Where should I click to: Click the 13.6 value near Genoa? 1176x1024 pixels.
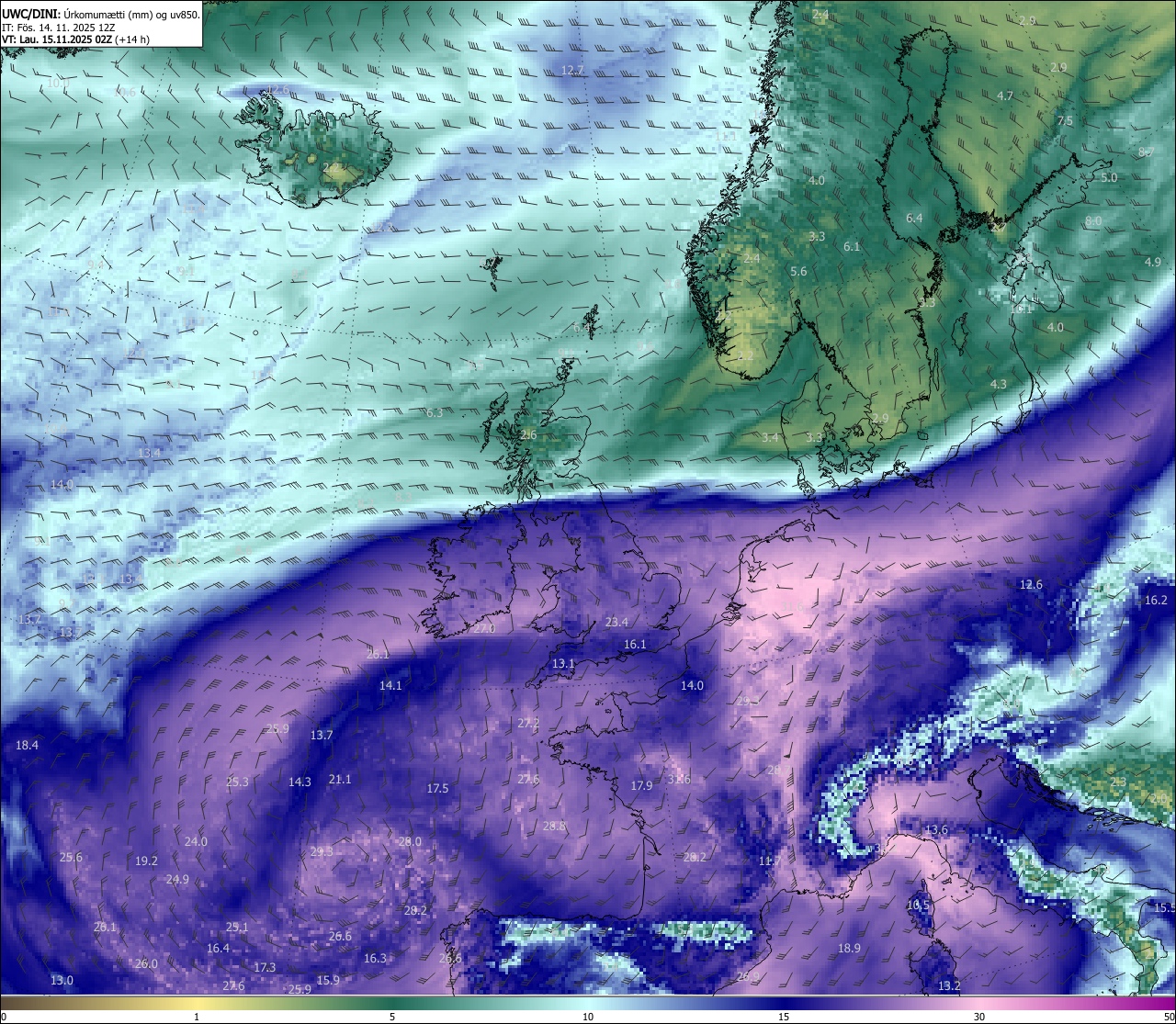pyautogui.click(x=935, y=829)
